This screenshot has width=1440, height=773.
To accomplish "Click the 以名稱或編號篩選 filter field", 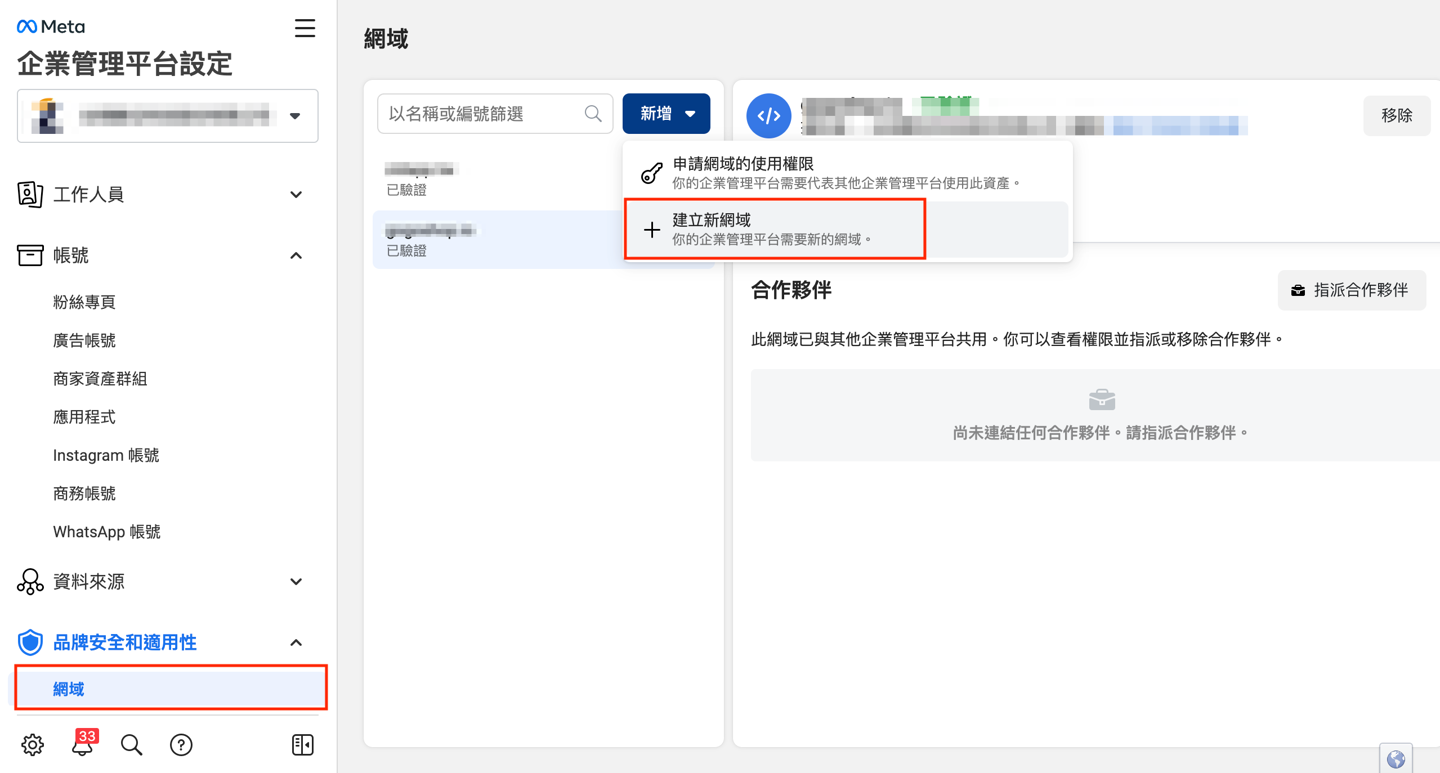I will coord(495,114).
